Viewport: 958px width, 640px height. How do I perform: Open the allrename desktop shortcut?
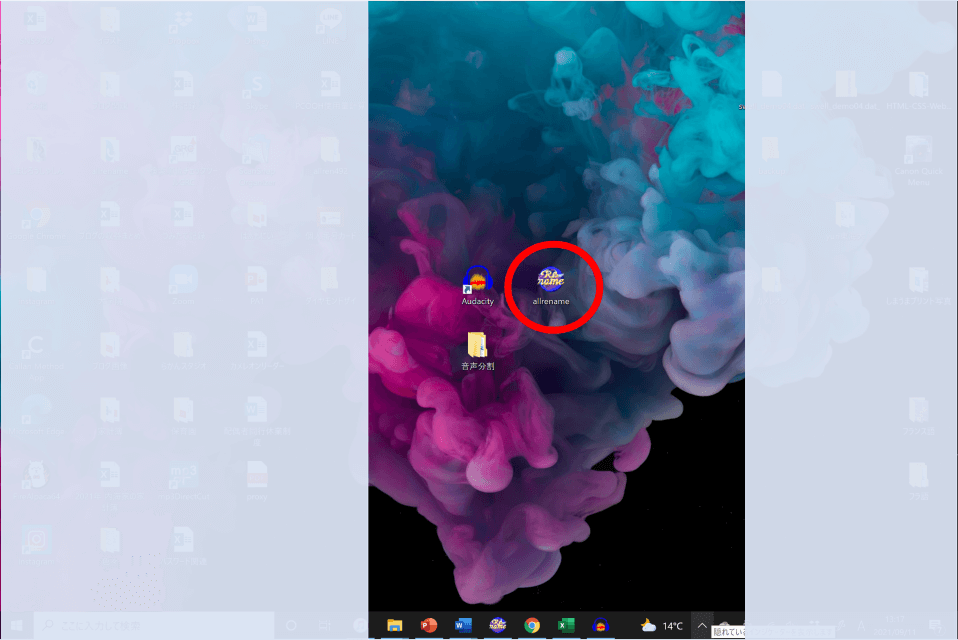pyautogui.click(x=550, y=286)
